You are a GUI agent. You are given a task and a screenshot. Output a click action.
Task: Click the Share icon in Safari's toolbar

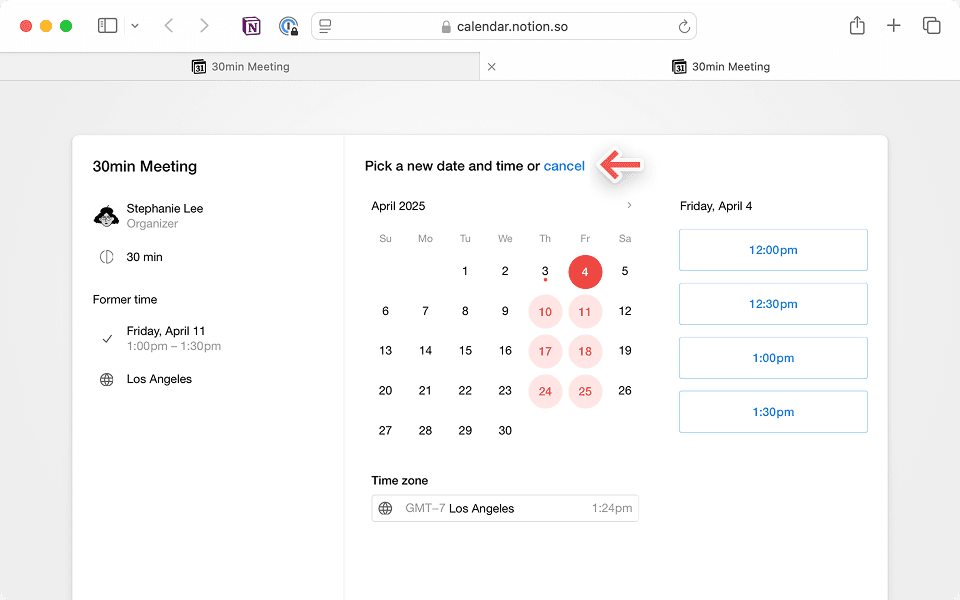[x=856, y=25]
